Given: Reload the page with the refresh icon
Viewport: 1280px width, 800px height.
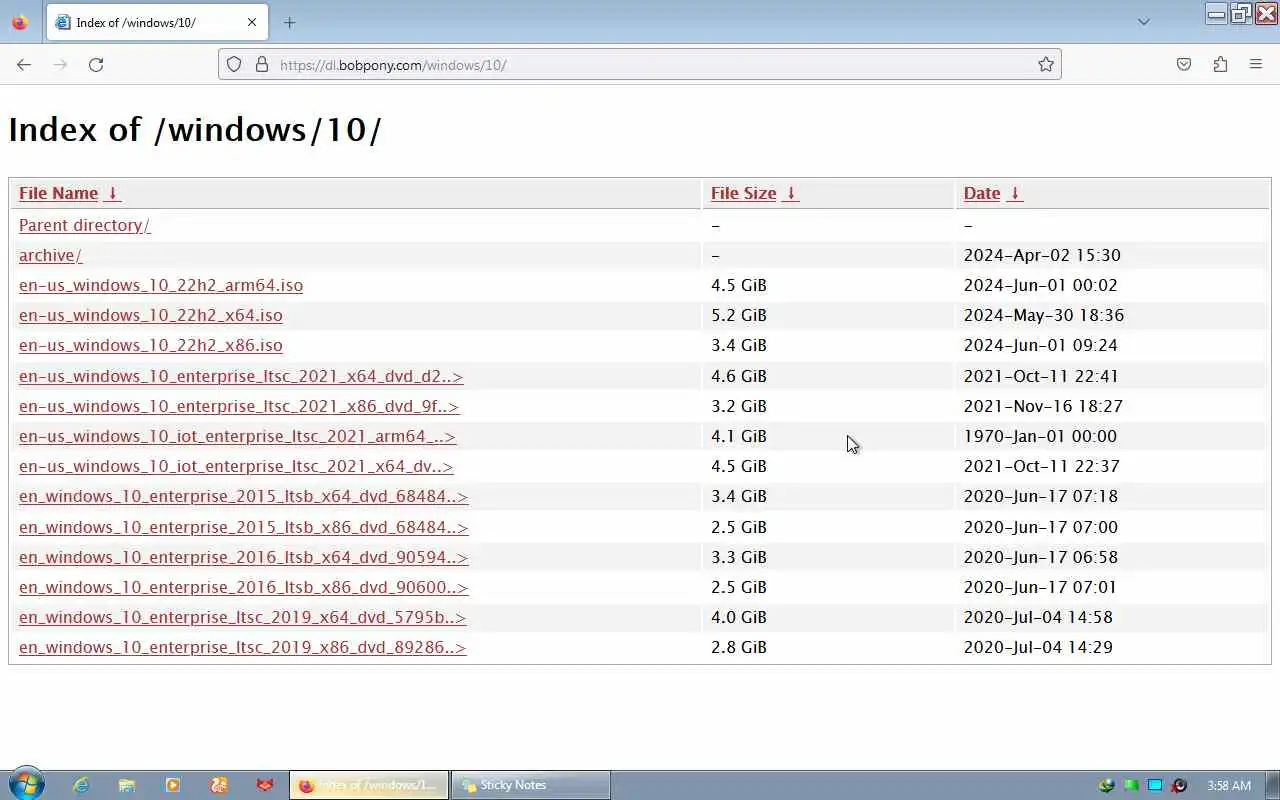Looking at the screenshot, I should [x=96, y=64].
